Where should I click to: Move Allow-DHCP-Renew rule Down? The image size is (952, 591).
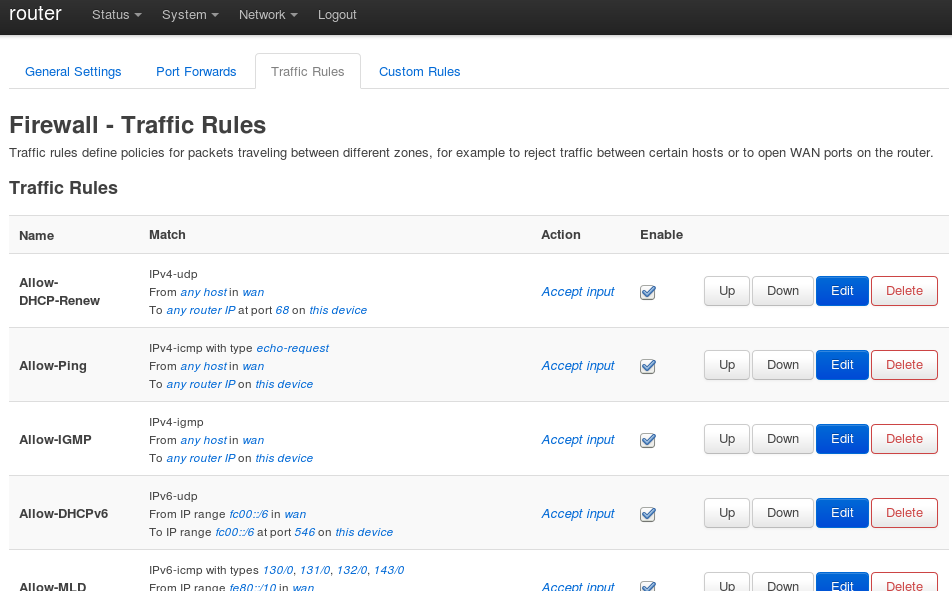(783, 291)
